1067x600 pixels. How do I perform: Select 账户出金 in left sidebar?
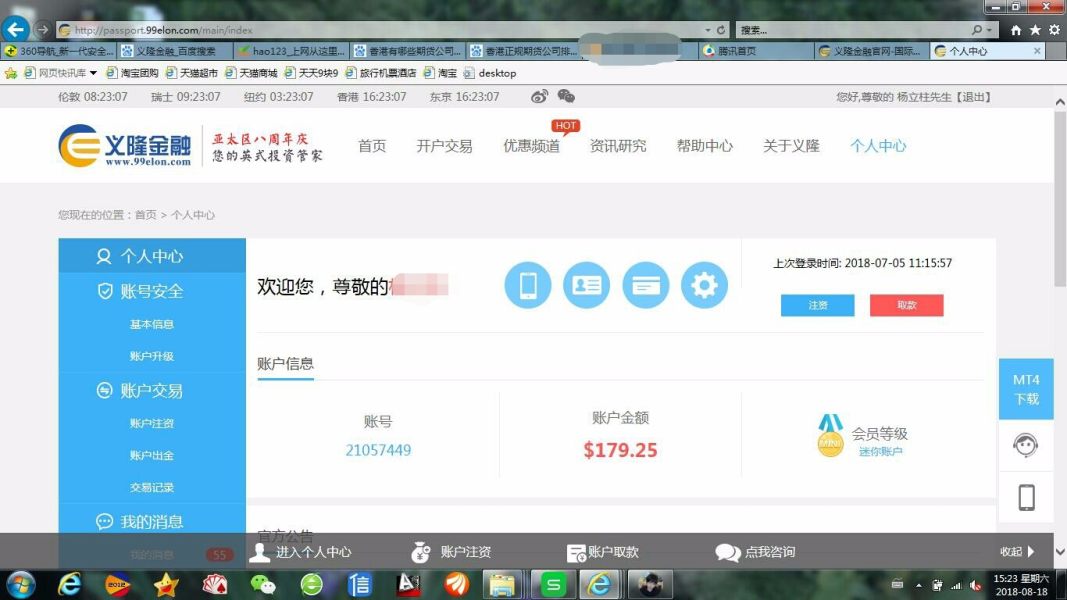[x=152, y=455]
